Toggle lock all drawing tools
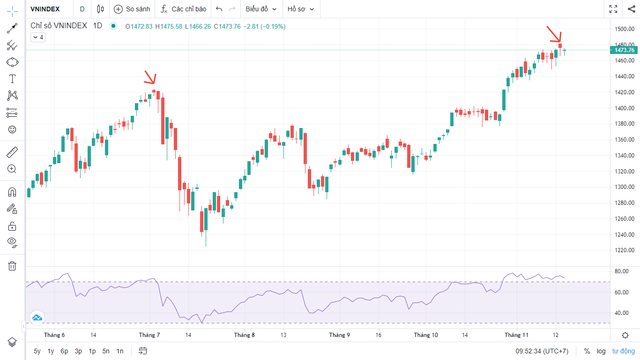 pyautogui.click(x=12, y=226)
